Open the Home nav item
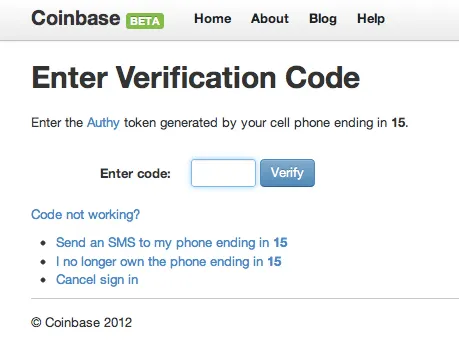Image resolution: width=459 pixels, height=360 pixels. click(x=213, y=18)
